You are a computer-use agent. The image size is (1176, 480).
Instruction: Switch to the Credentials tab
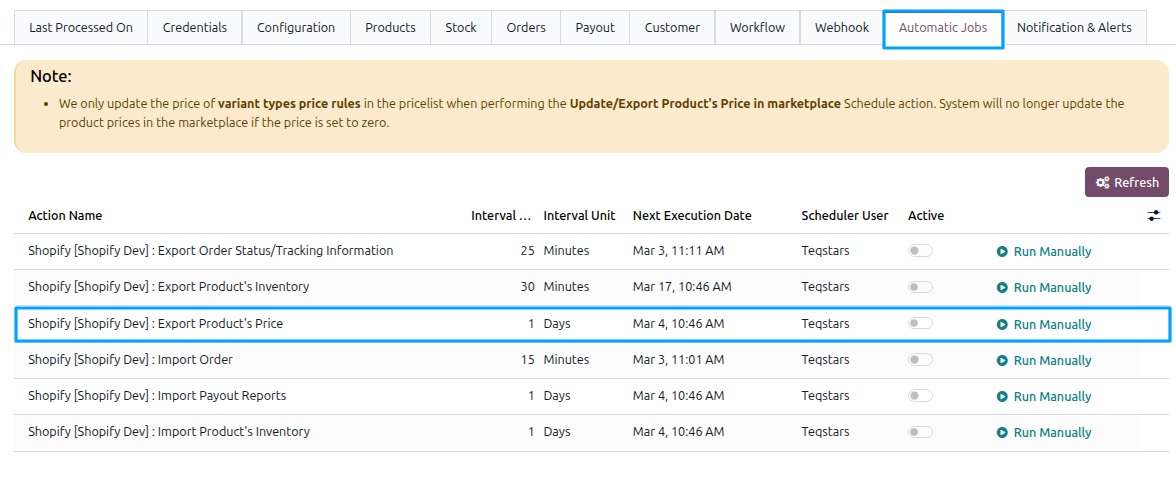click(195, 28)
